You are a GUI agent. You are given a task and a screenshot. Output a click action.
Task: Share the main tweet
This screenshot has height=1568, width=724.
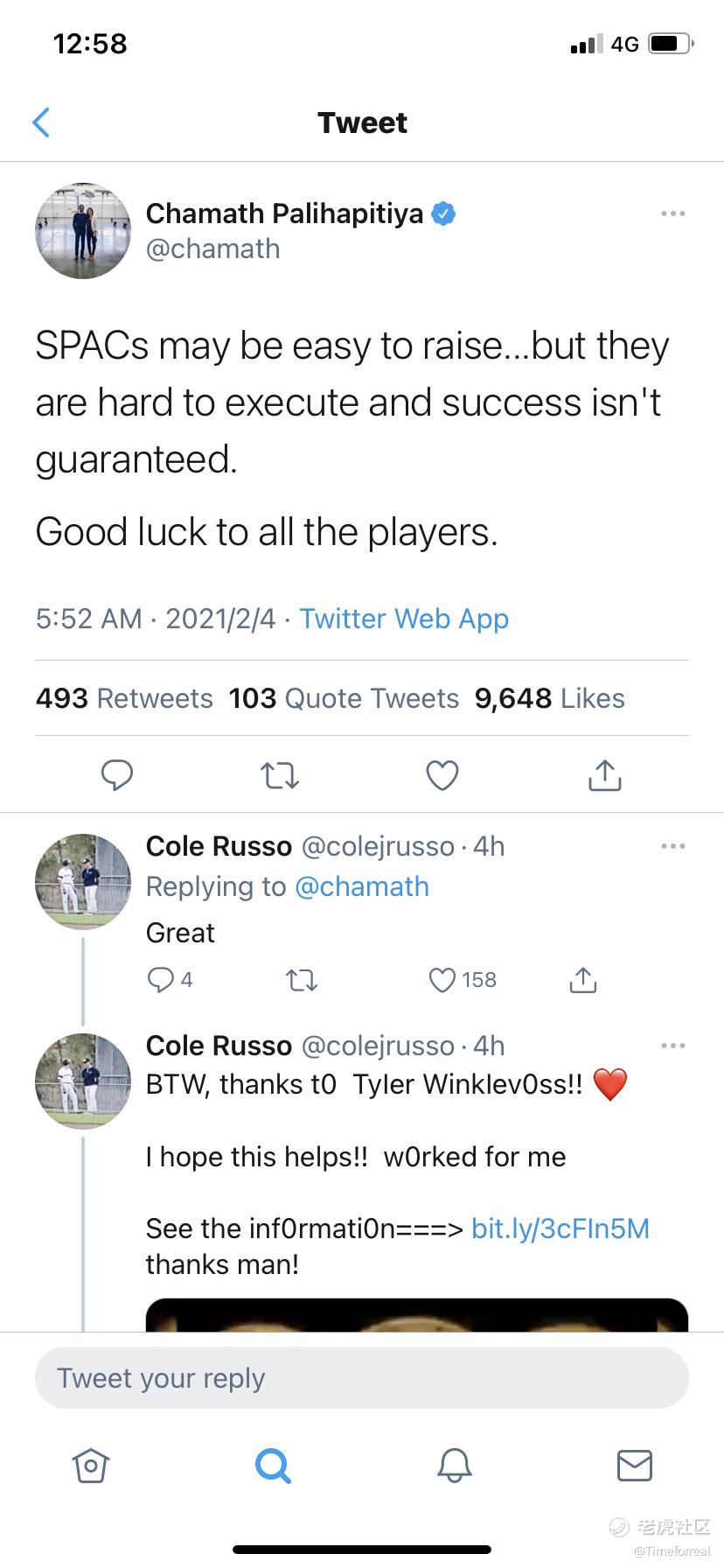click(605, 774)
